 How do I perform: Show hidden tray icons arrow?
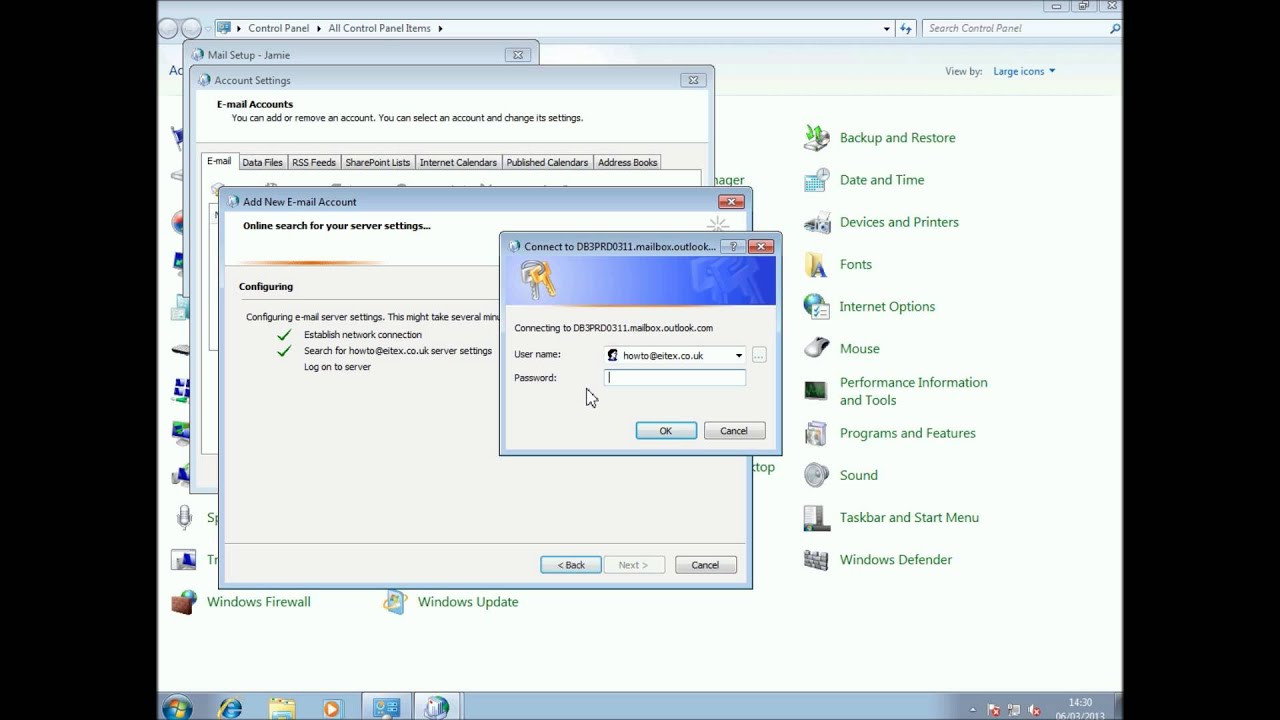click(x=973, y=710)
